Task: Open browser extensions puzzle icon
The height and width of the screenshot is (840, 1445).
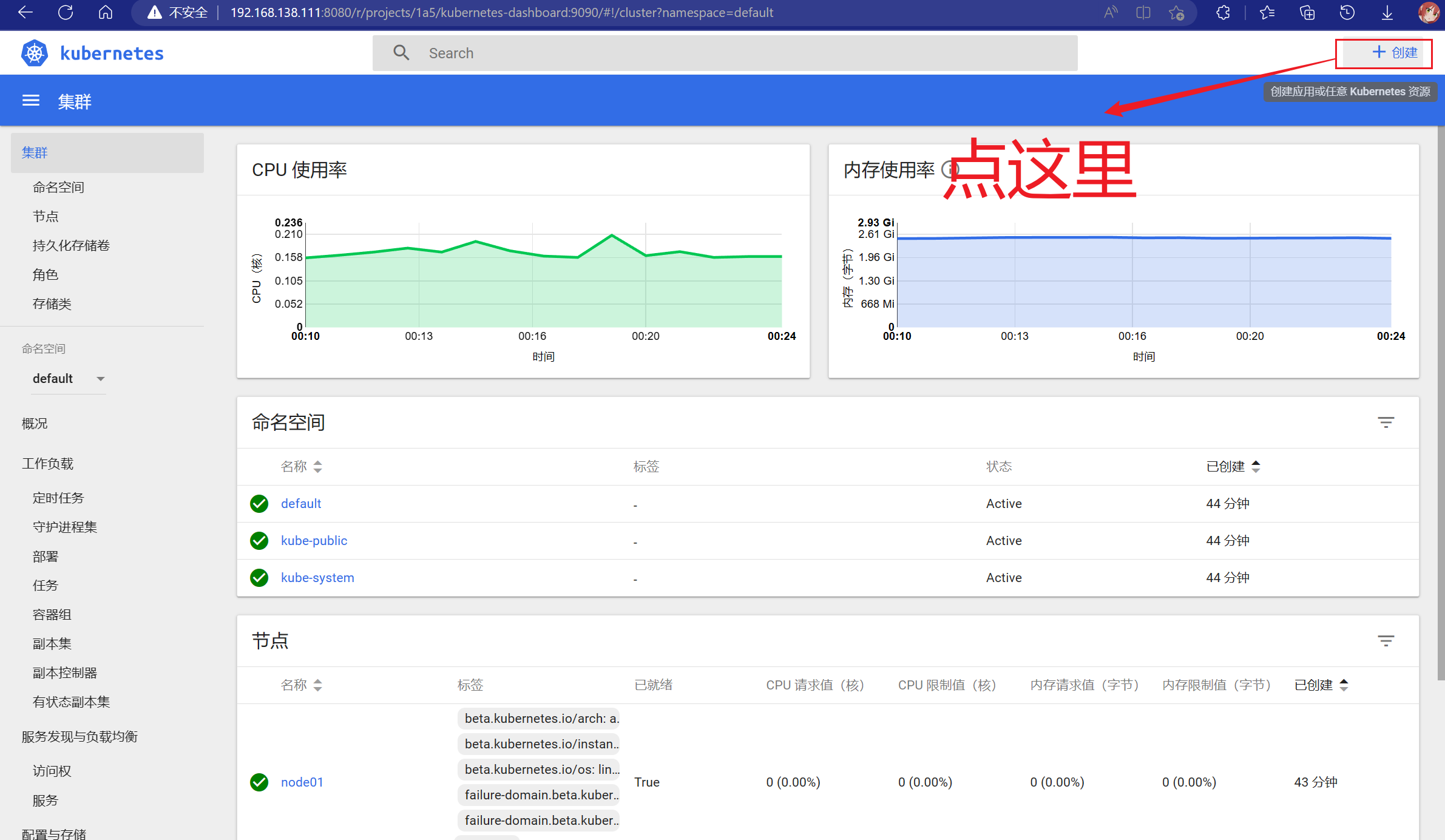Action: pos(1223,13)
